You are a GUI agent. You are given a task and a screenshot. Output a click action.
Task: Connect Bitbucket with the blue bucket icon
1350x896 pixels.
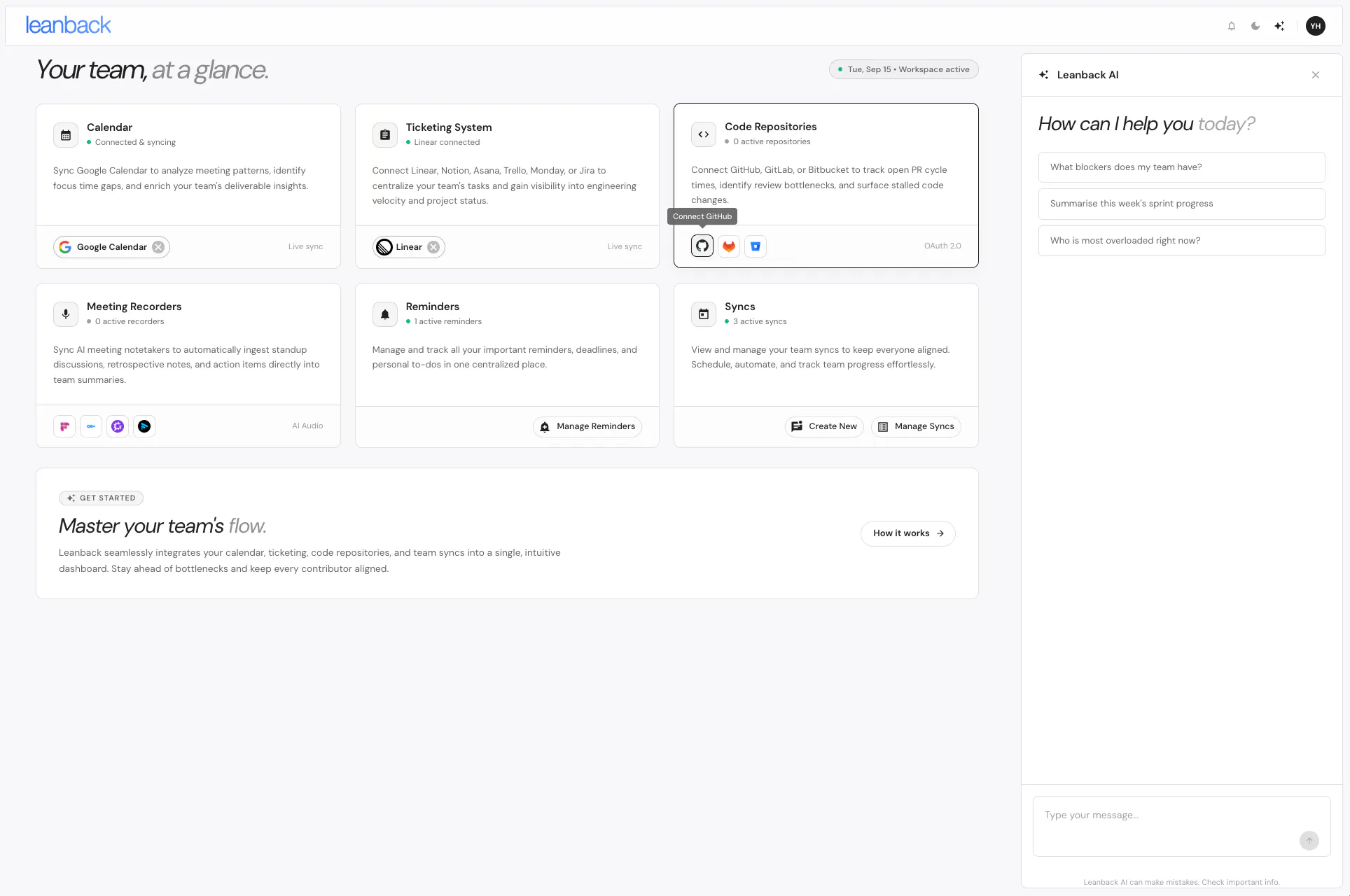[x=756, y=246]
